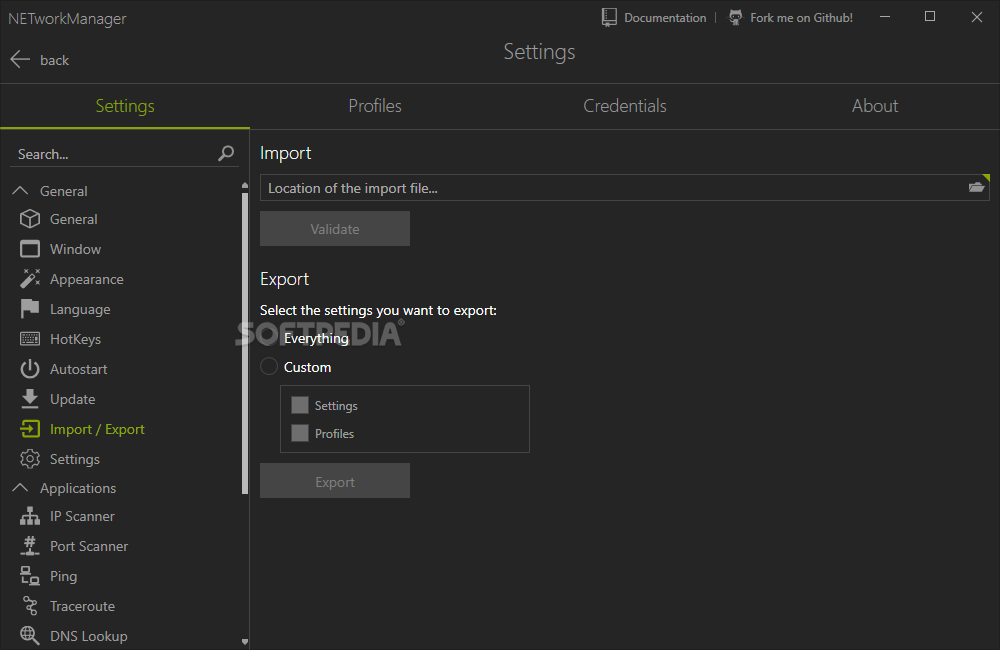Viewport: 1000px width, 650px height.
Task: Click the Window settings icon
Action: coord(30,249)
